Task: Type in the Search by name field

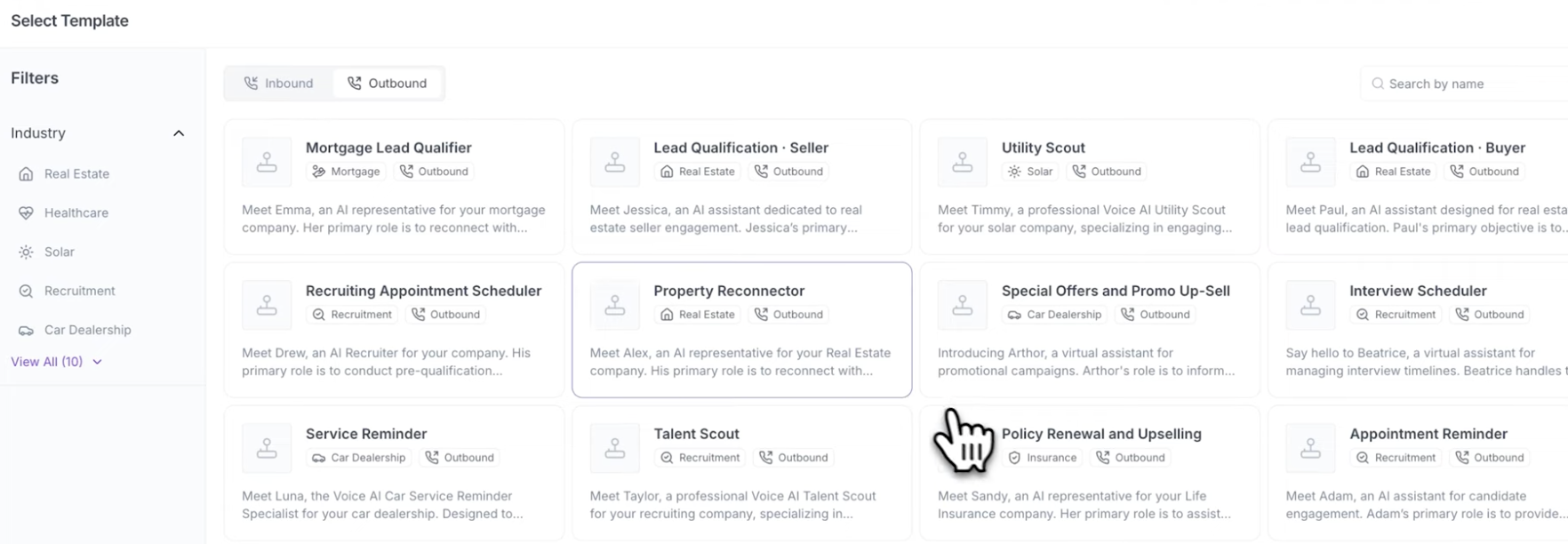Action: coord(1467,84)
